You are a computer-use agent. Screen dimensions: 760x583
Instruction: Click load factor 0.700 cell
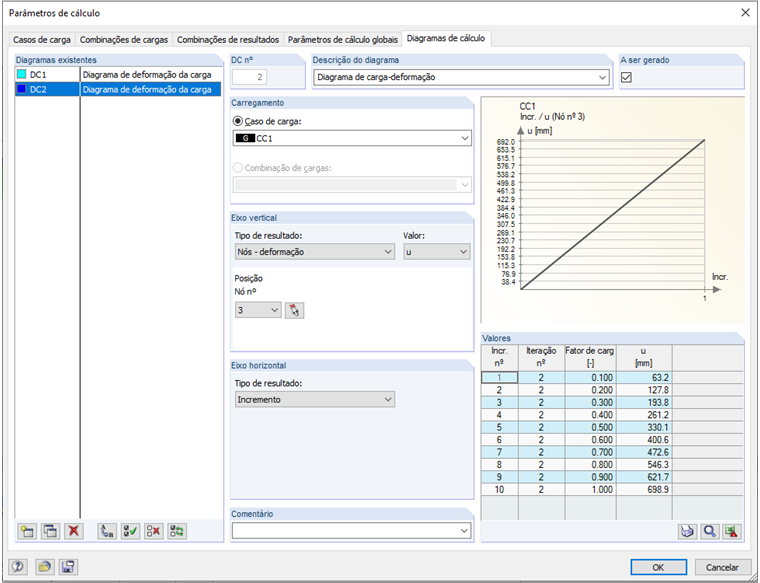[x=590, y=452]
